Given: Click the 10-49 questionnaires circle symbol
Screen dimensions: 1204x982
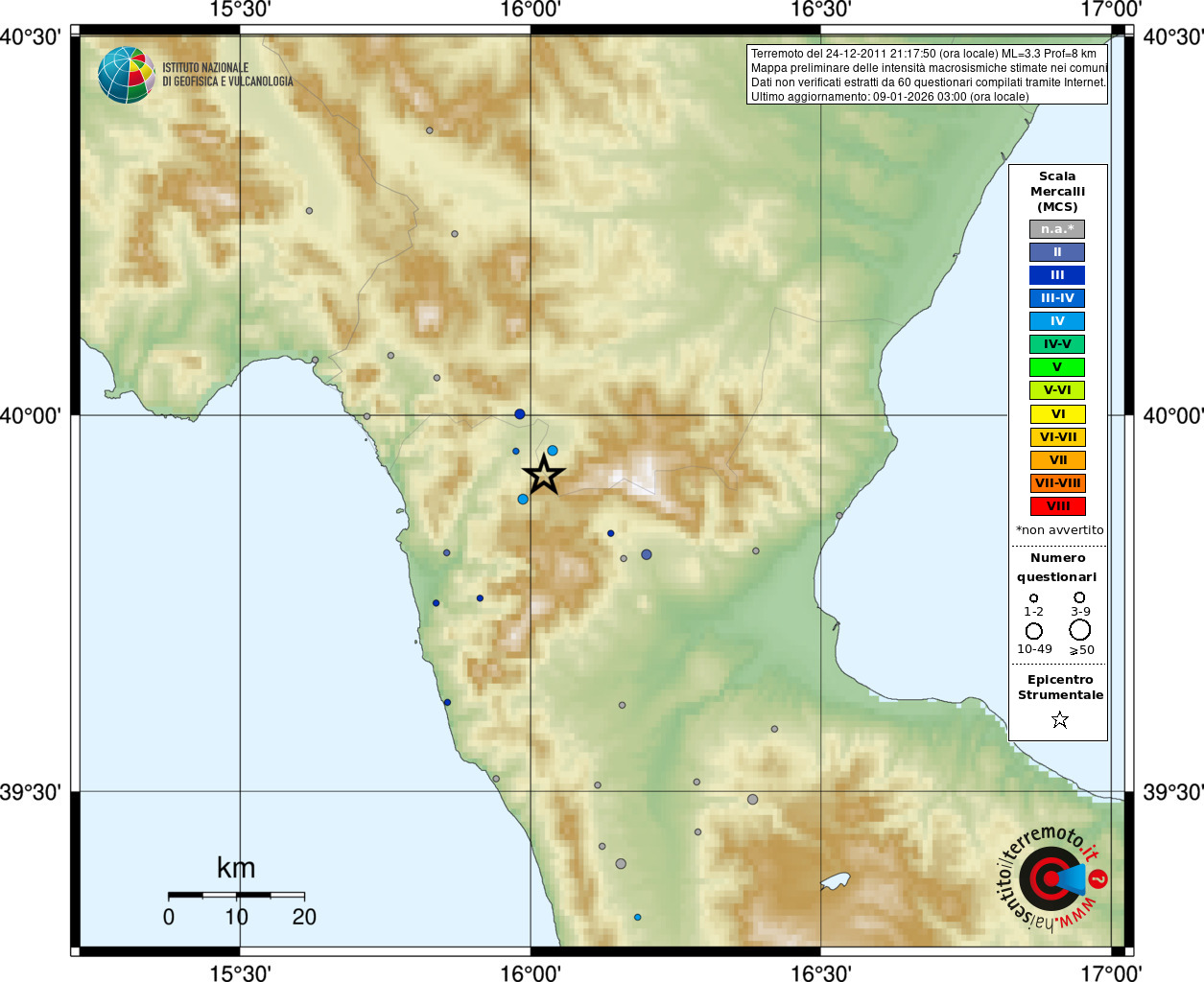Looking at the screenshot, I should tap(1033, 631).
